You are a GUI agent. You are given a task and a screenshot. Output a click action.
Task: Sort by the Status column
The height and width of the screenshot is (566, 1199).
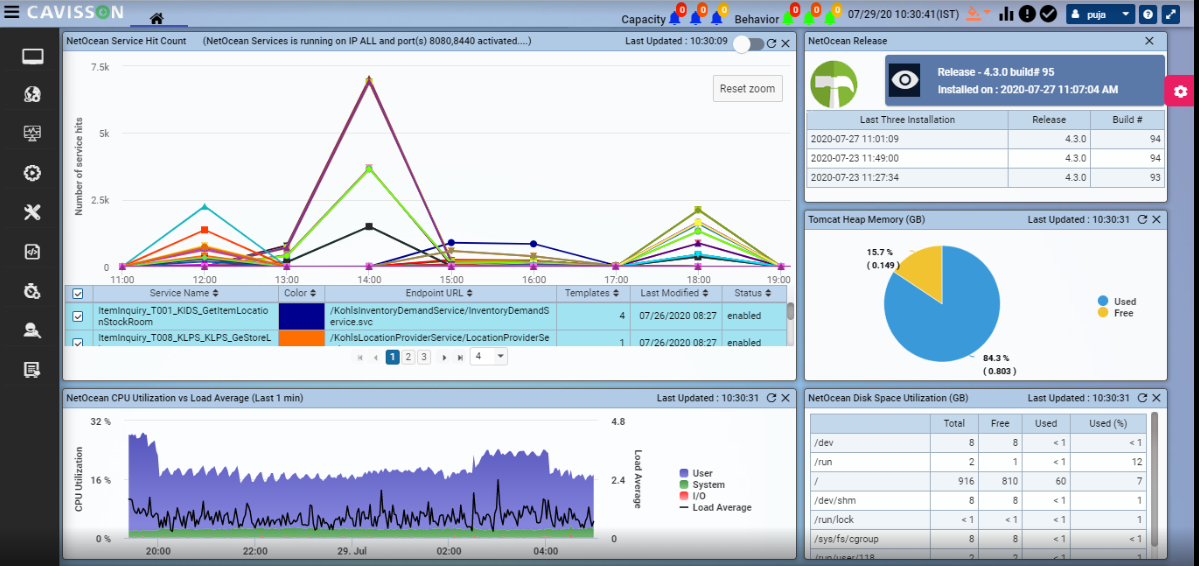click(x=752, y=293)
